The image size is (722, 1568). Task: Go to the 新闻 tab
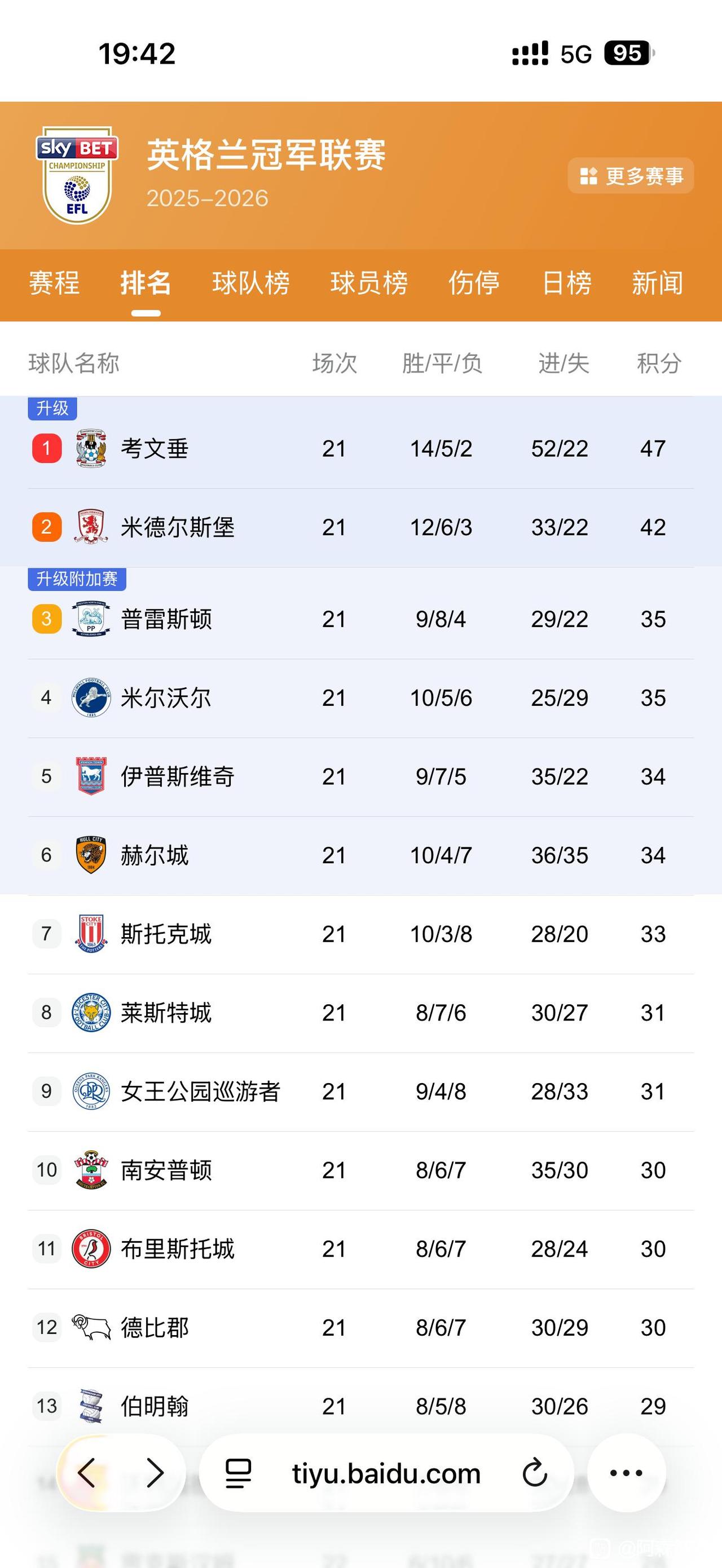tap(657, 283)
